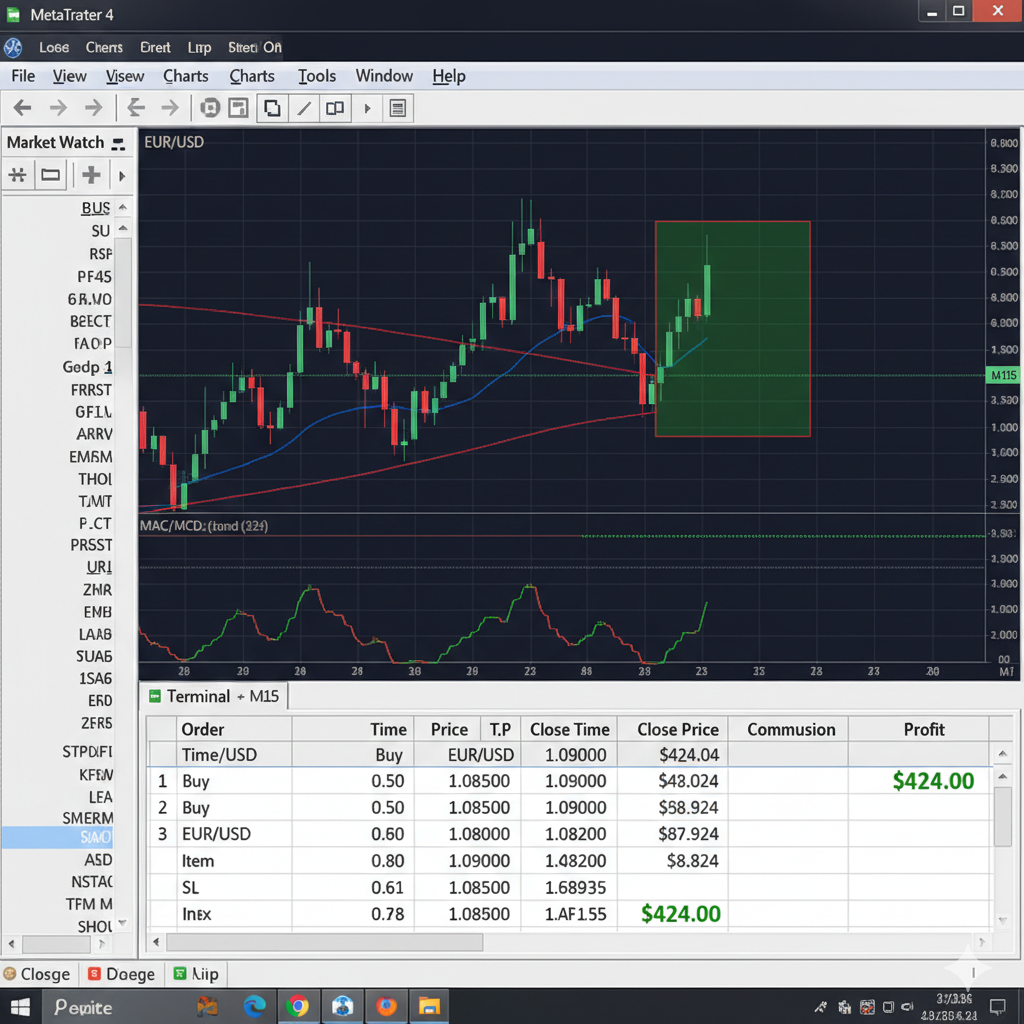The height and width of the screenshot is (1024, 1024).
Task: Click the diagonal line drawing tool
Action: click(x=304, y=108)
